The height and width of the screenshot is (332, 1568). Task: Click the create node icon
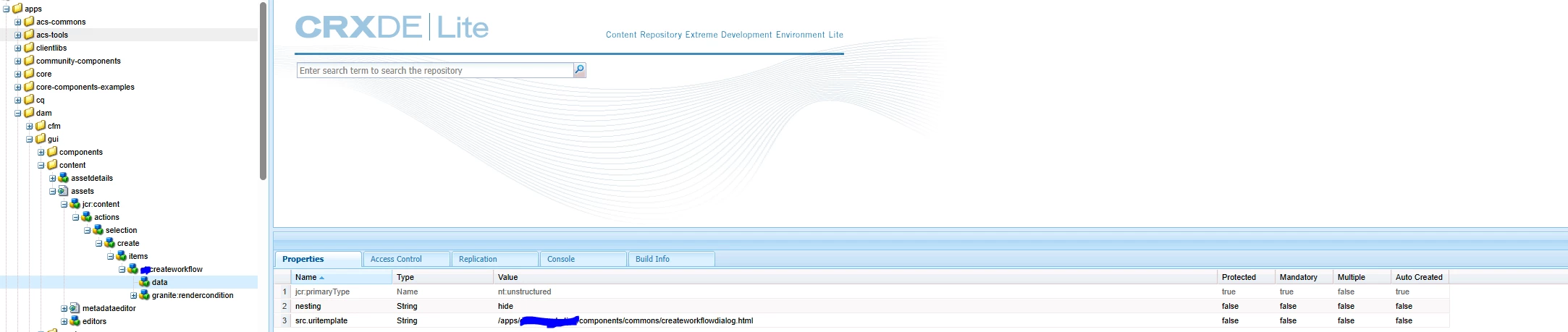pos(110,243)
